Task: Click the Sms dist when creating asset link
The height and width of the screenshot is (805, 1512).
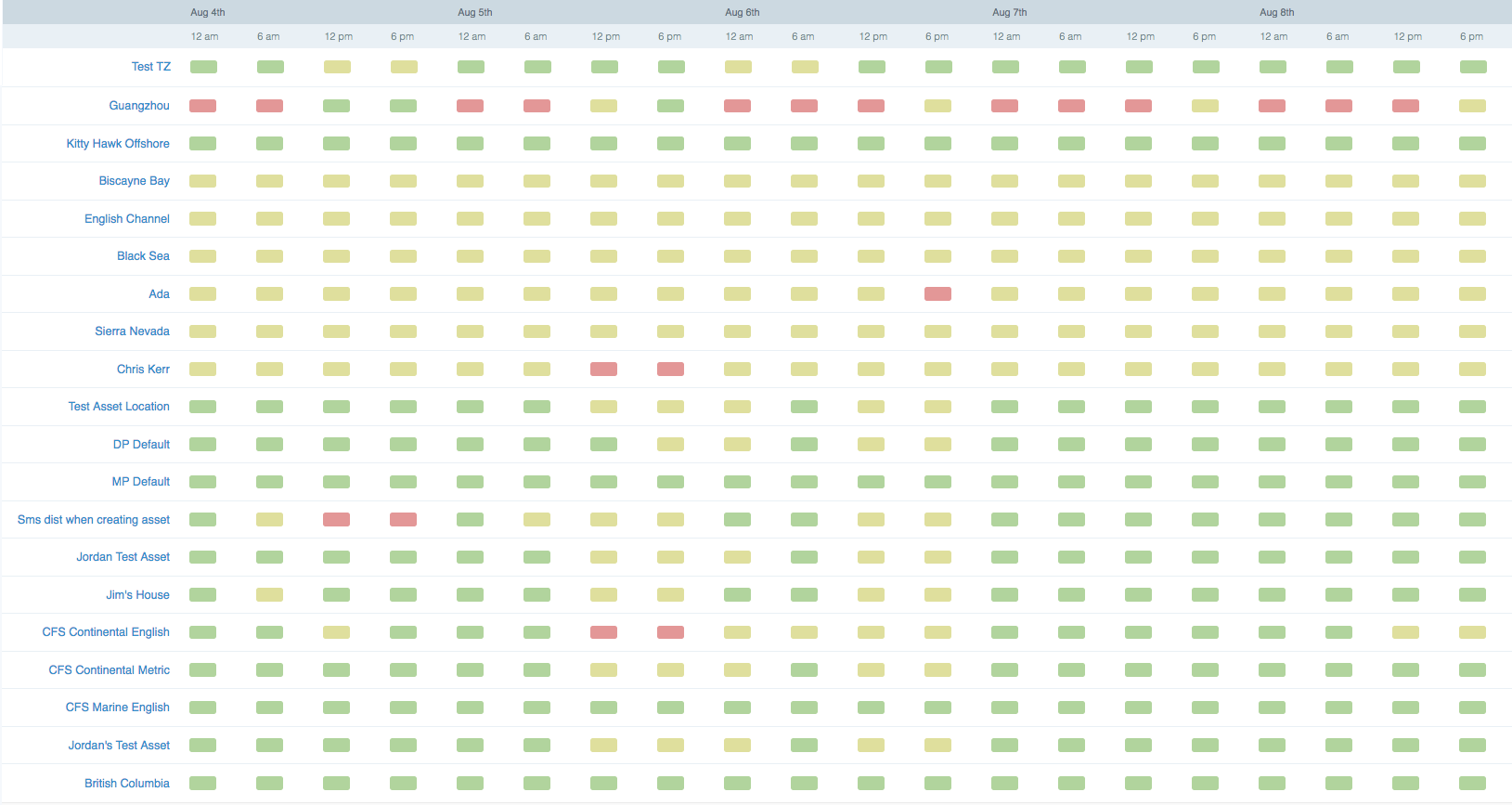Action: coord(94,520)
